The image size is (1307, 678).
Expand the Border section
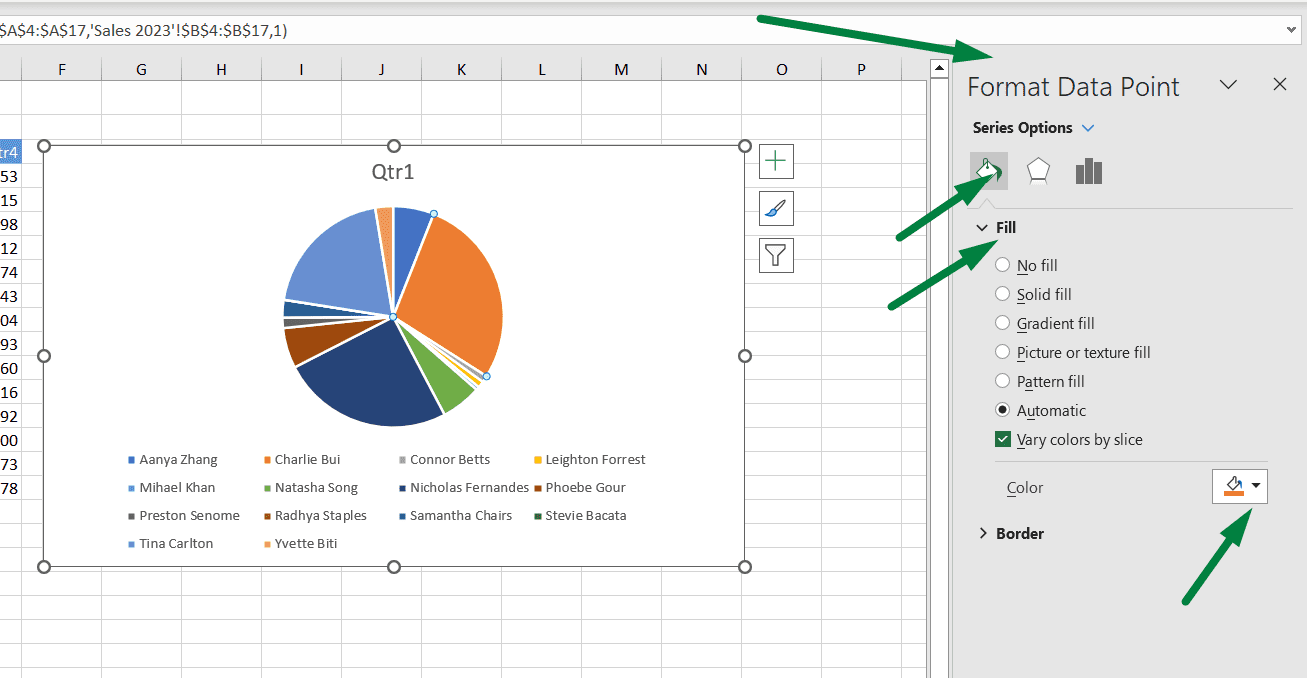click(x=983, y=533)
